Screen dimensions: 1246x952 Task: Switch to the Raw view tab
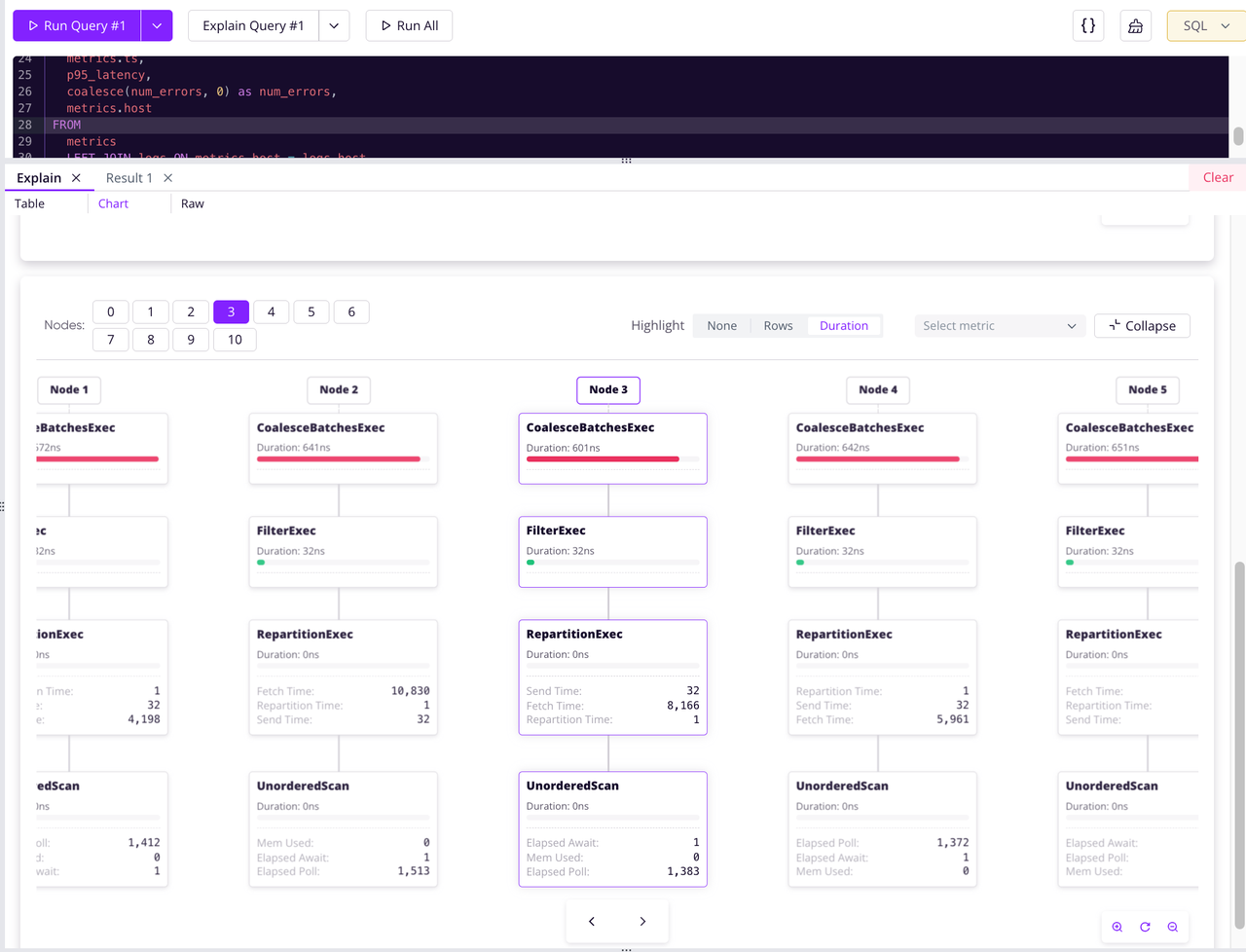193,203
